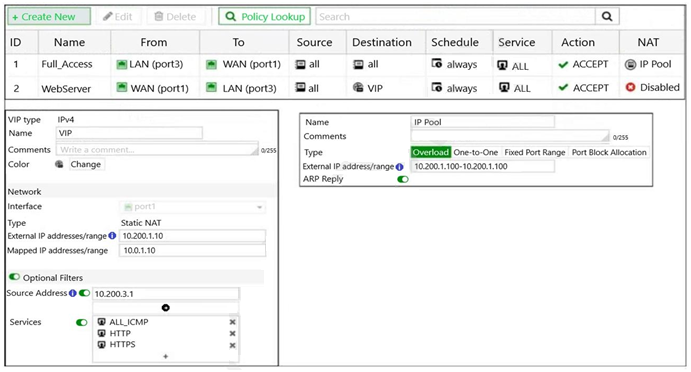Click the VIP color swatch icon

[x=59, y=164]
